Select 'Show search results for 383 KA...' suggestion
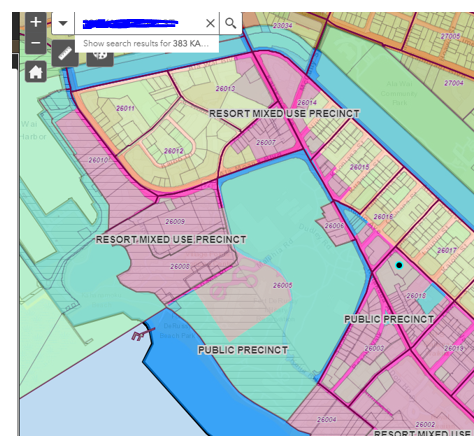The width and height of the screenshot is (474, 444). pyautogui.click(x=147, y=44)
